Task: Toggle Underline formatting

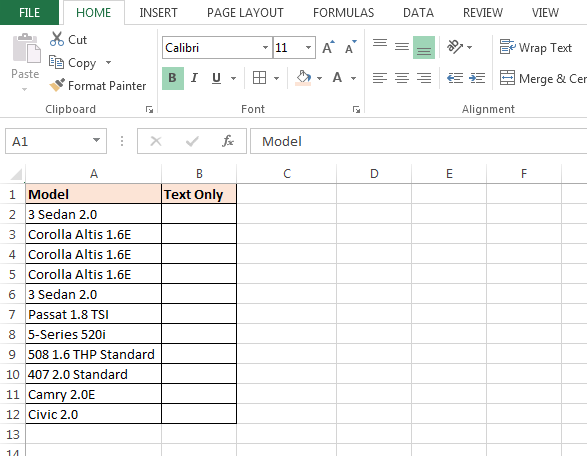Action: (x=216, y=78)
